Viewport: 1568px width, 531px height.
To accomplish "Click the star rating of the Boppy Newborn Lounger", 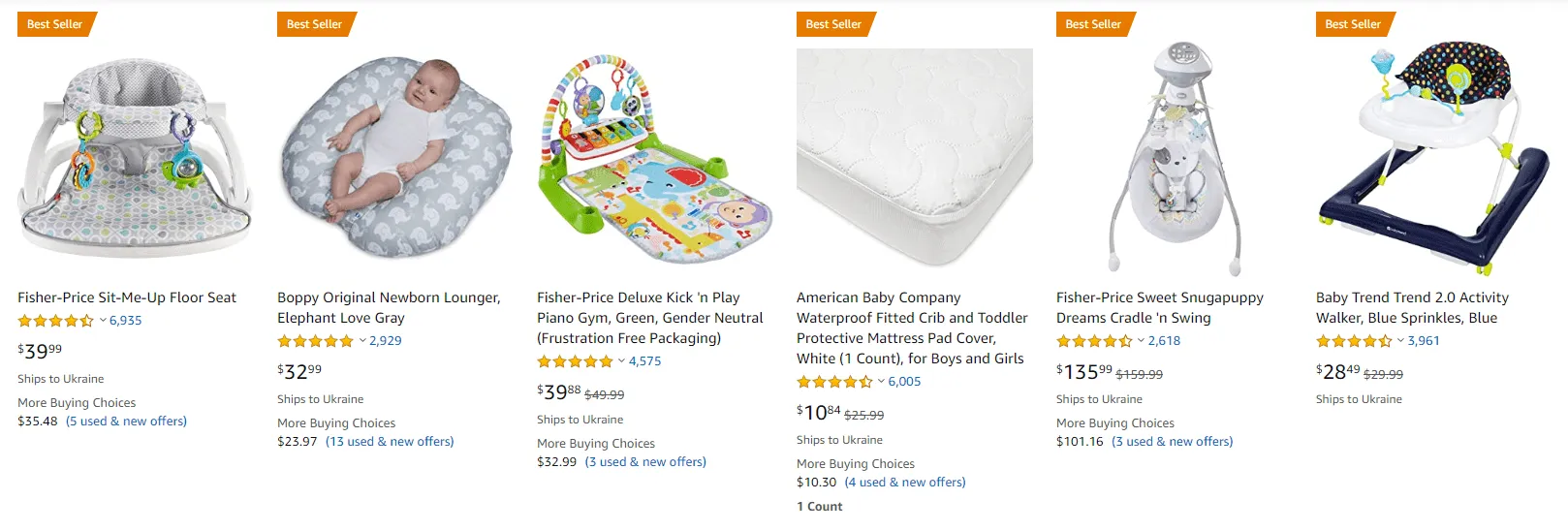I will [315, 341].
